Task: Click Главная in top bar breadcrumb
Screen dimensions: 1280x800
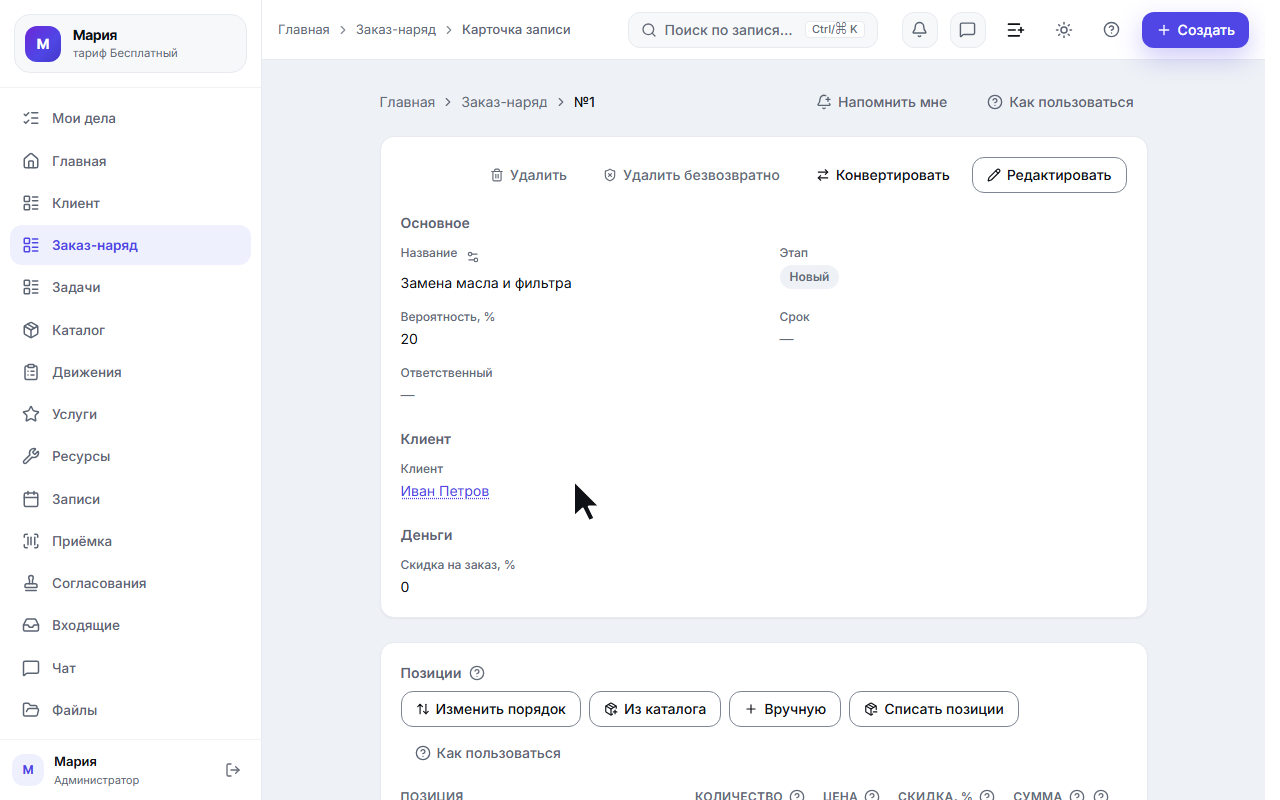Action: (x=304, y=30)
